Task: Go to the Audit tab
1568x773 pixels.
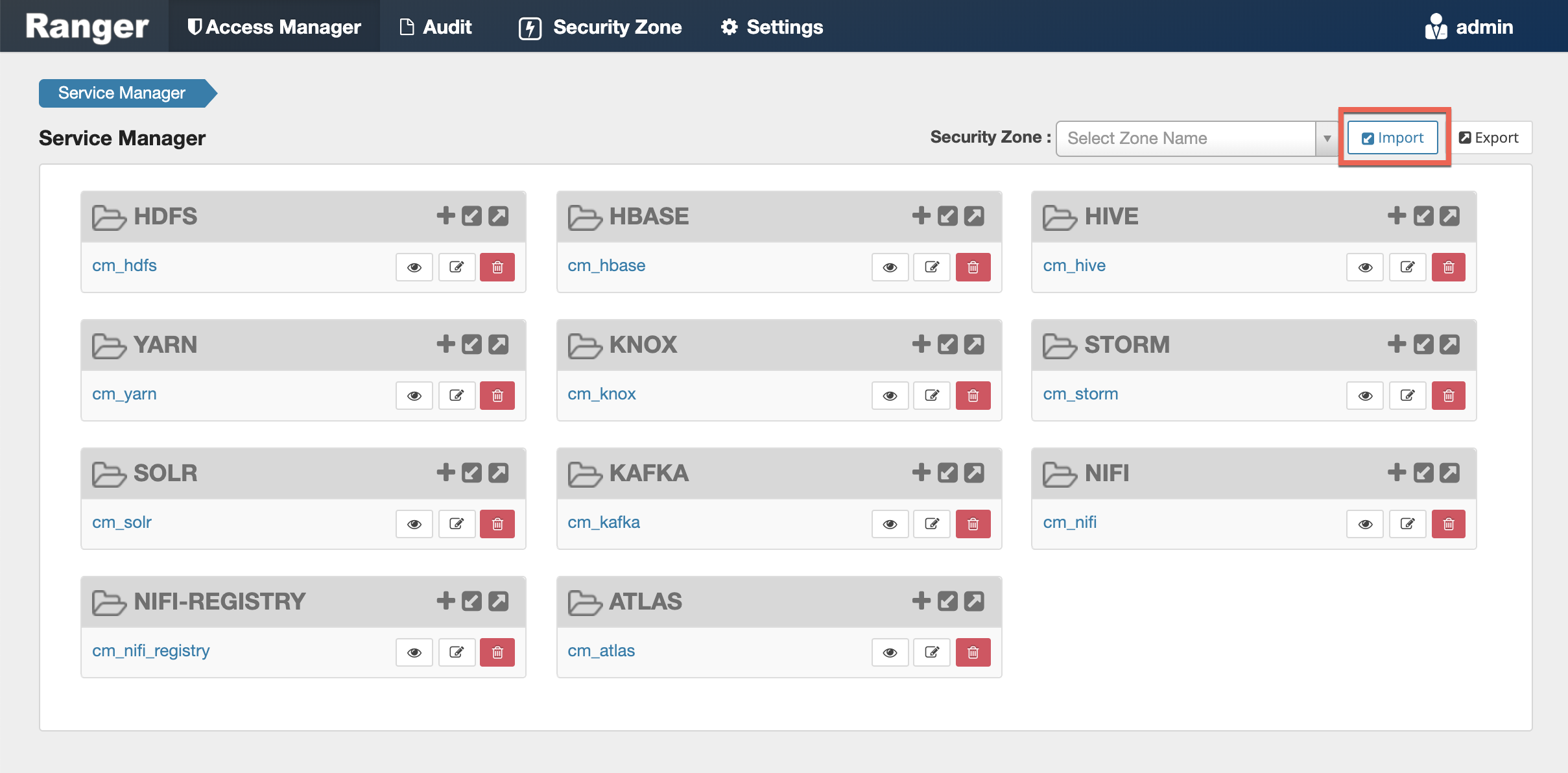Action: [436, 27]
